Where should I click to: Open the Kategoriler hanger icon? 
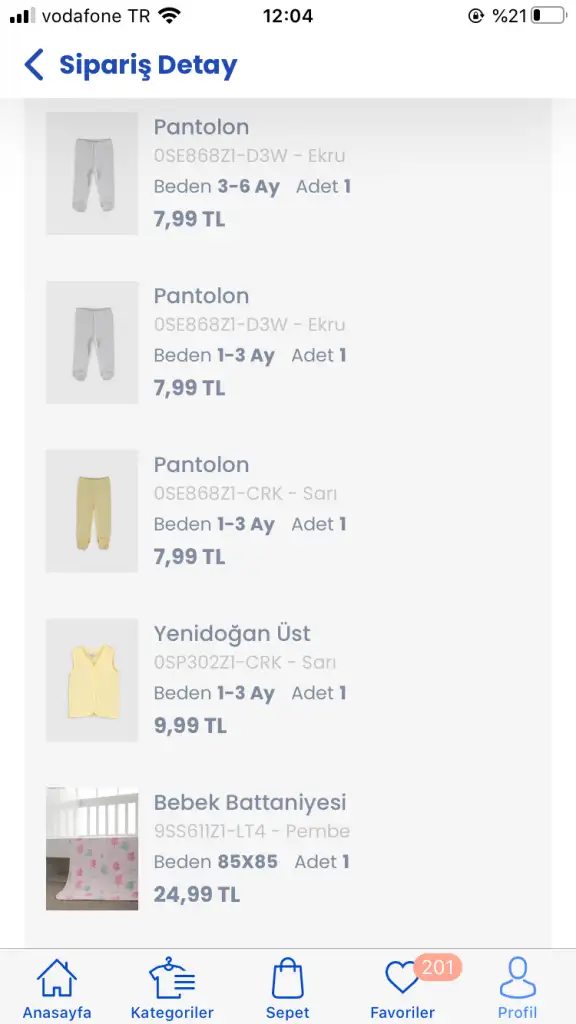172,978
